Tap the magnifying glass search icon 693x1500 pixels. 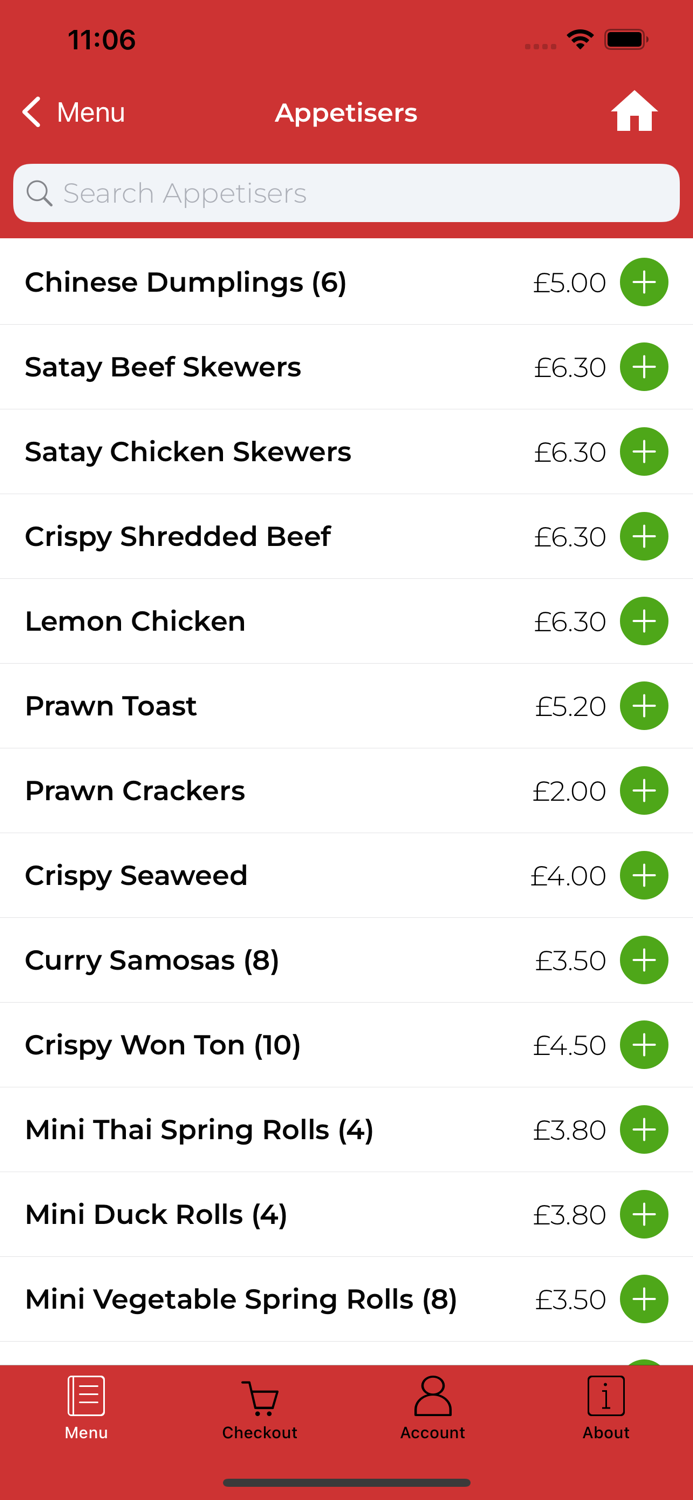[x=39, y=192]
